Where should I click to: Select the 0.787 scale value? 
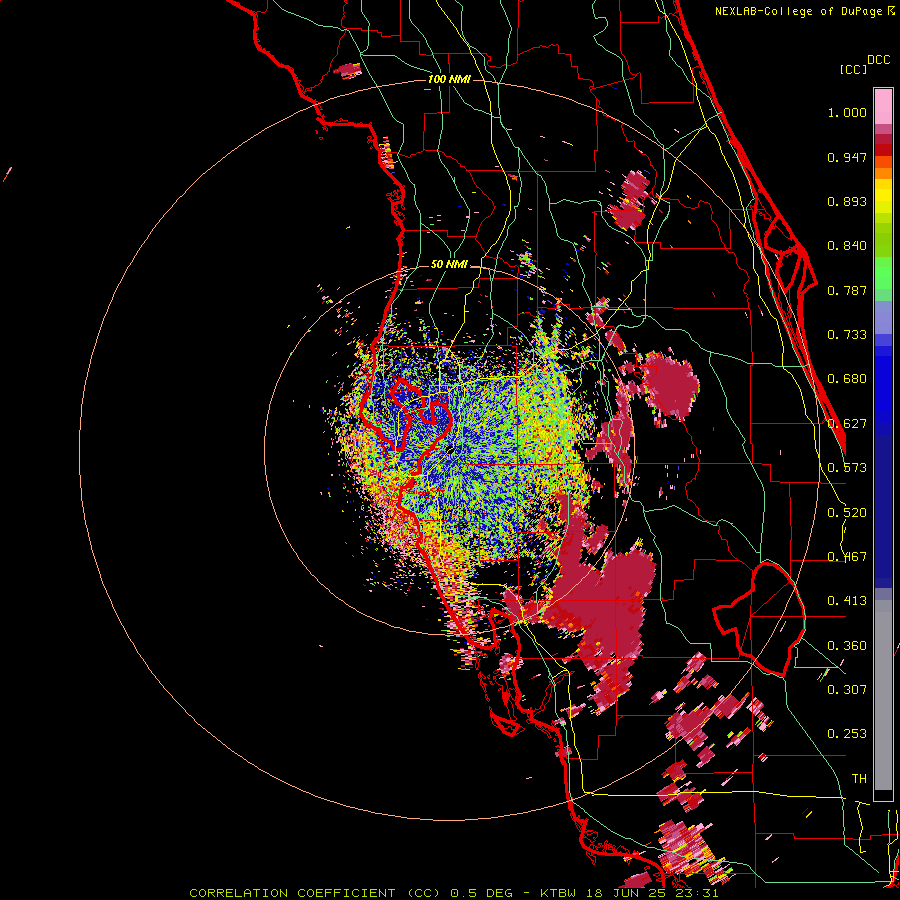pos(847,290)
